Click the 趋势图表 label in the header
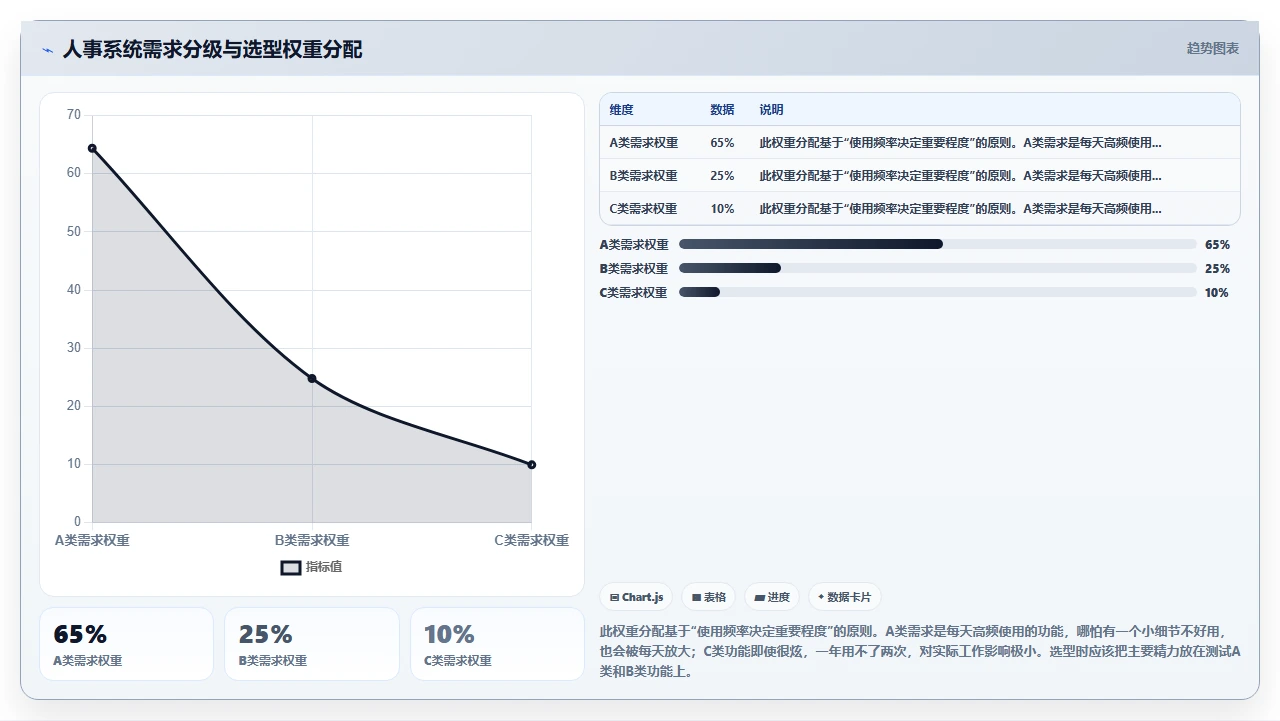1280x721 pixels. click(x=1212, y=48)
